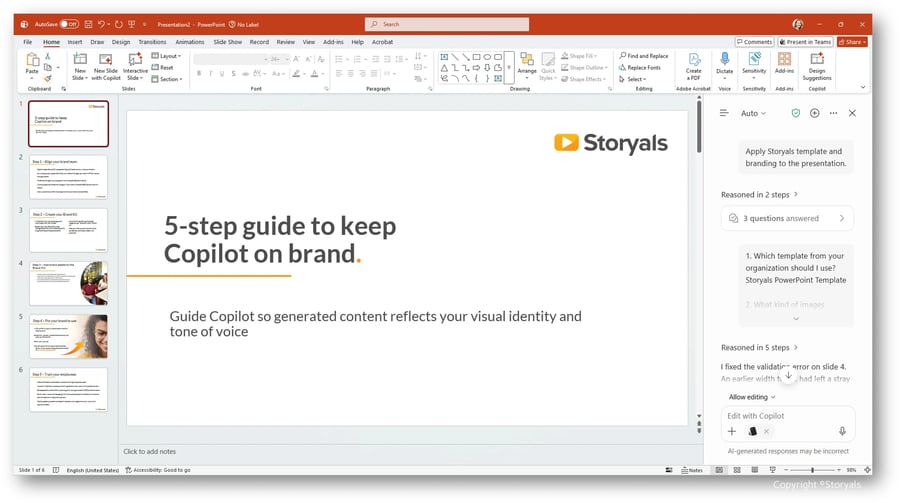
Task: Switch to the Insert tab
Action: pos(75,42)
